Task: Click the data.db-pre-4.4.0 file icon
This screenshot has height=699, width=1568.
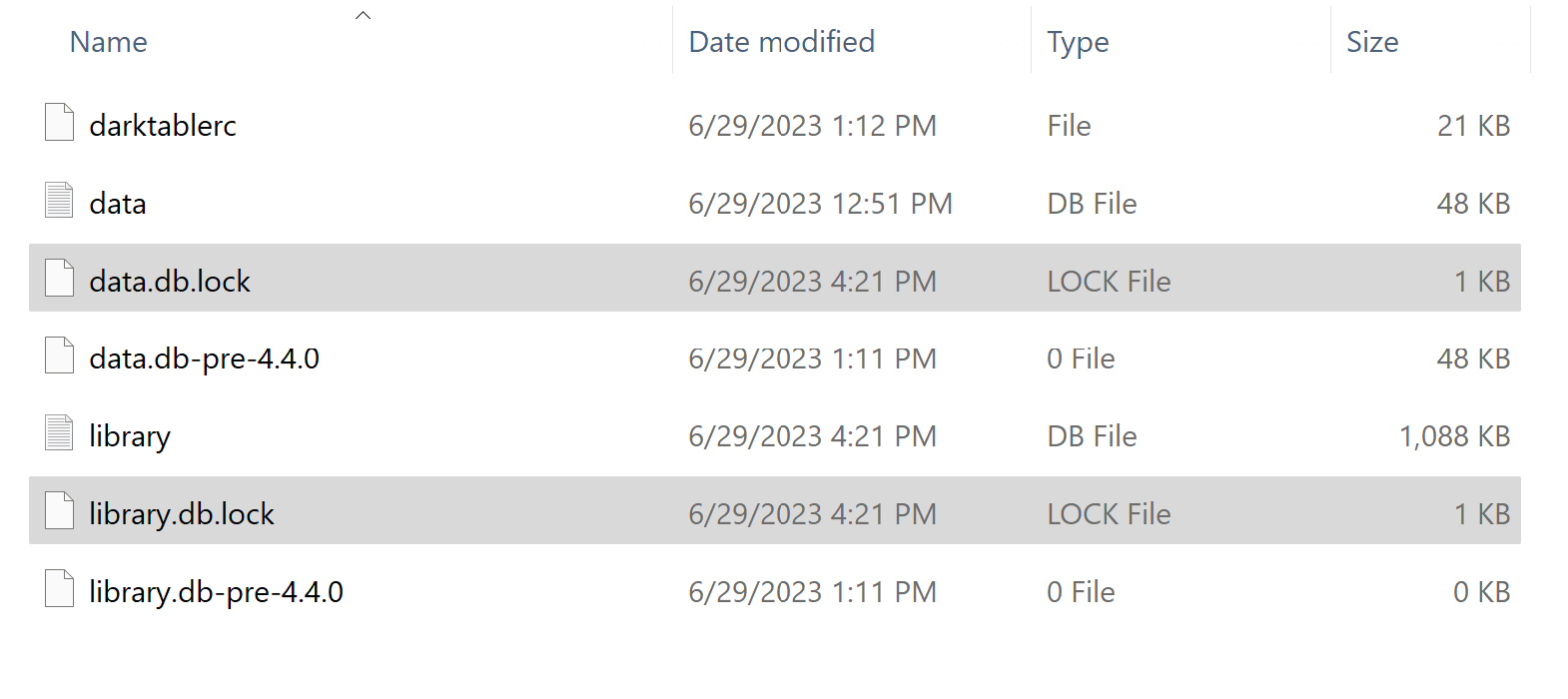Action: pos(58,357)
